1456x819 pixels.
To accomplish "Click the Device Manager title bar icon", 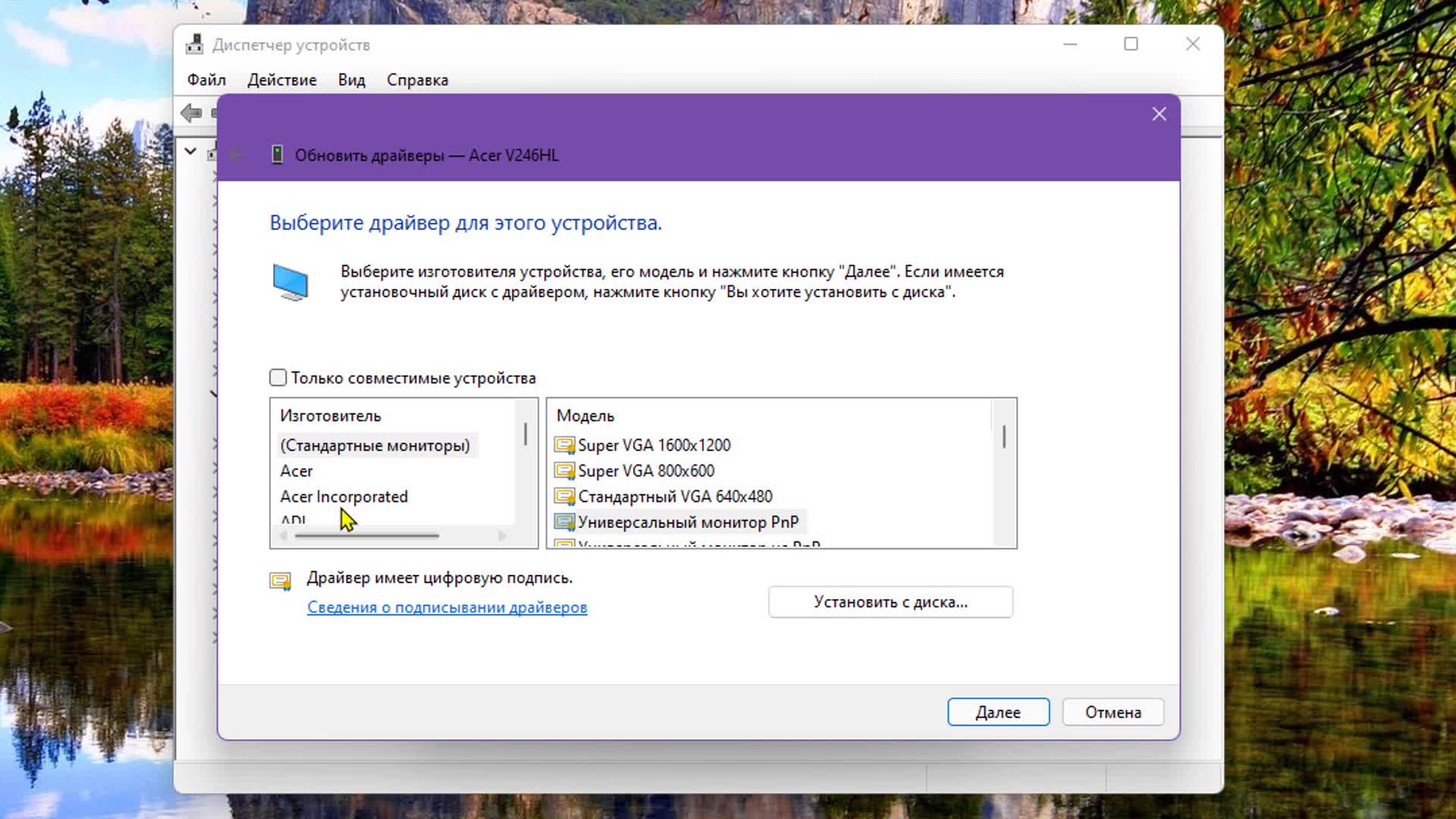I will (x=195, y=45).
